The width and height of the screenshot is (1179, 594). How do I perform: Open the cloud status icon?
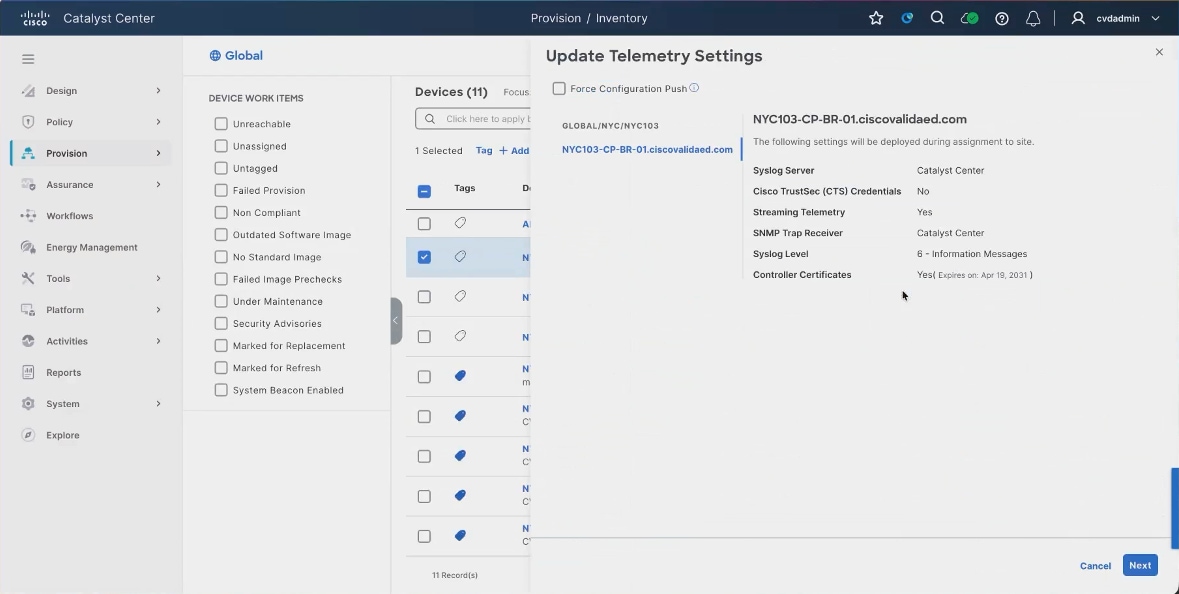pos(969,18)
